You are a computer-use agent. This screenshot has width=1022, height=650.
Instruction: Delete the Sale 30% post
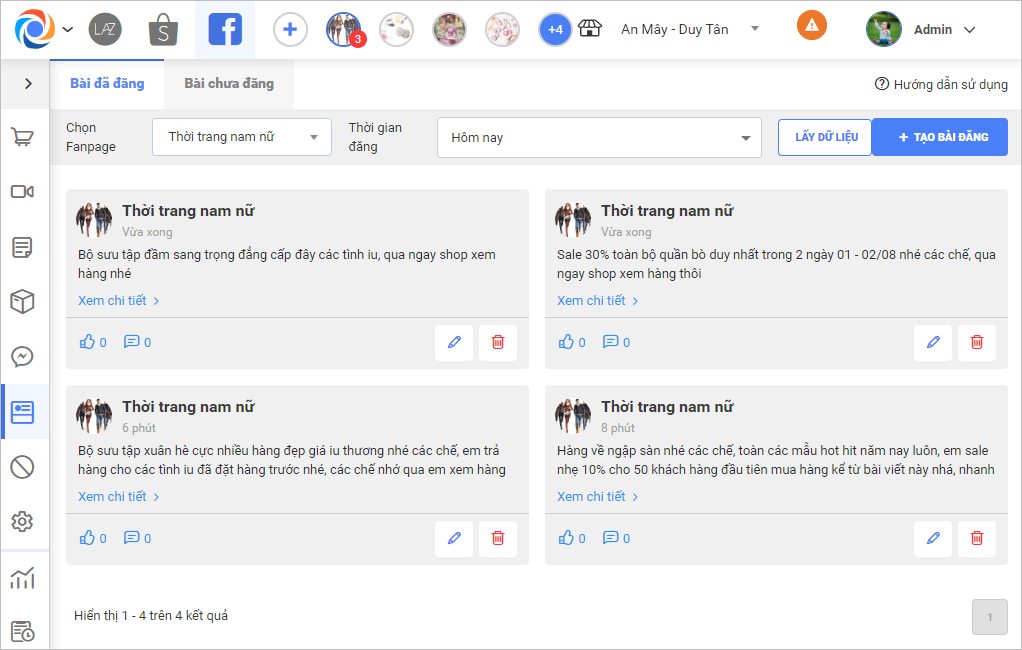[x=977, y=343]
